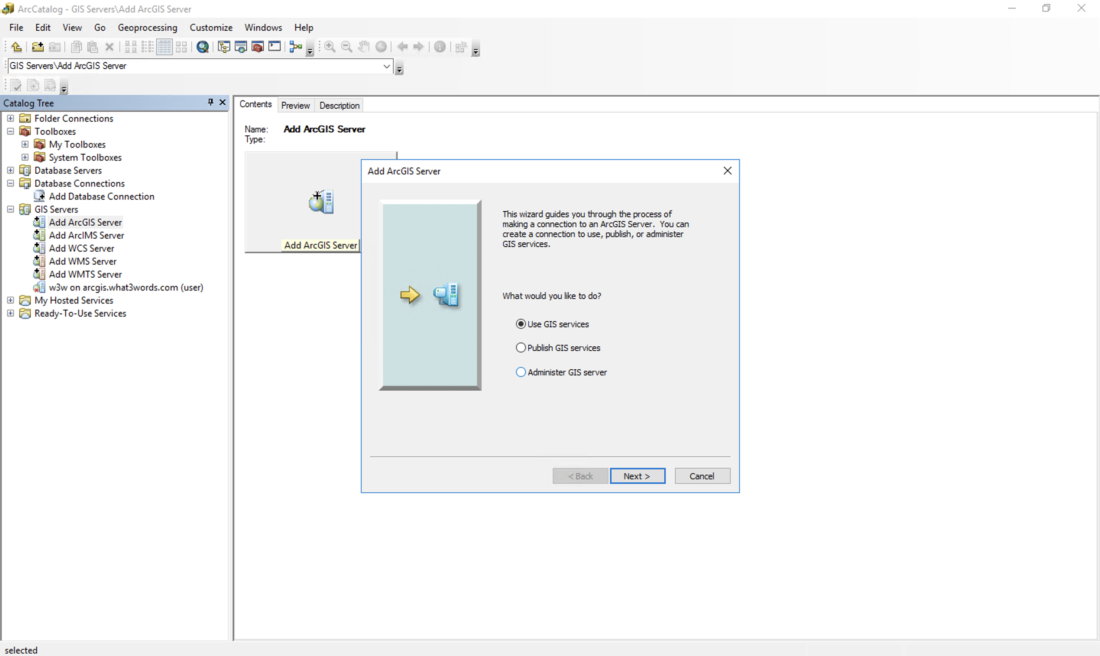This screenshot has width=1100, height=656.
Task: Select the Administer GIS server radio button
Action: (x=521, y=373)
